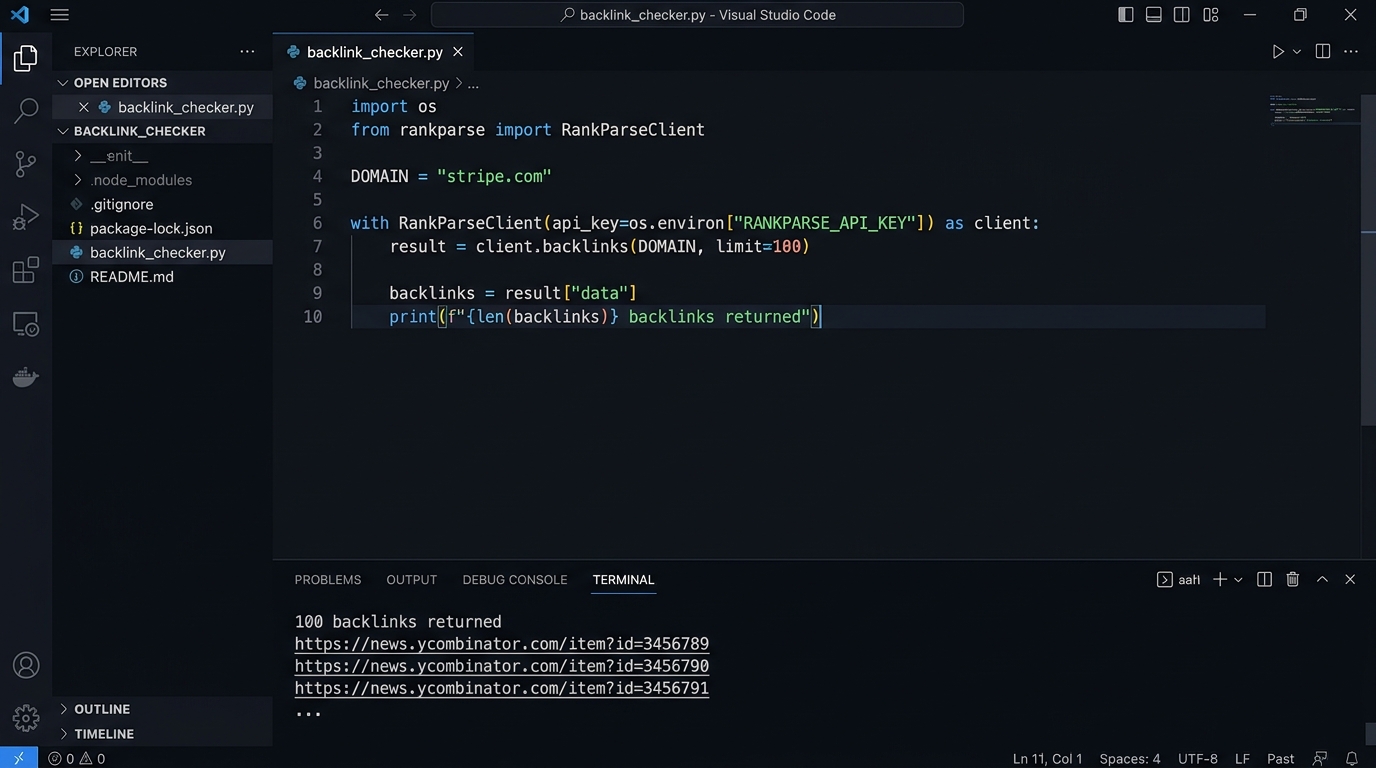Click the editor minimap preview
Viewport: 1376px width, 768px height.
1315,110
